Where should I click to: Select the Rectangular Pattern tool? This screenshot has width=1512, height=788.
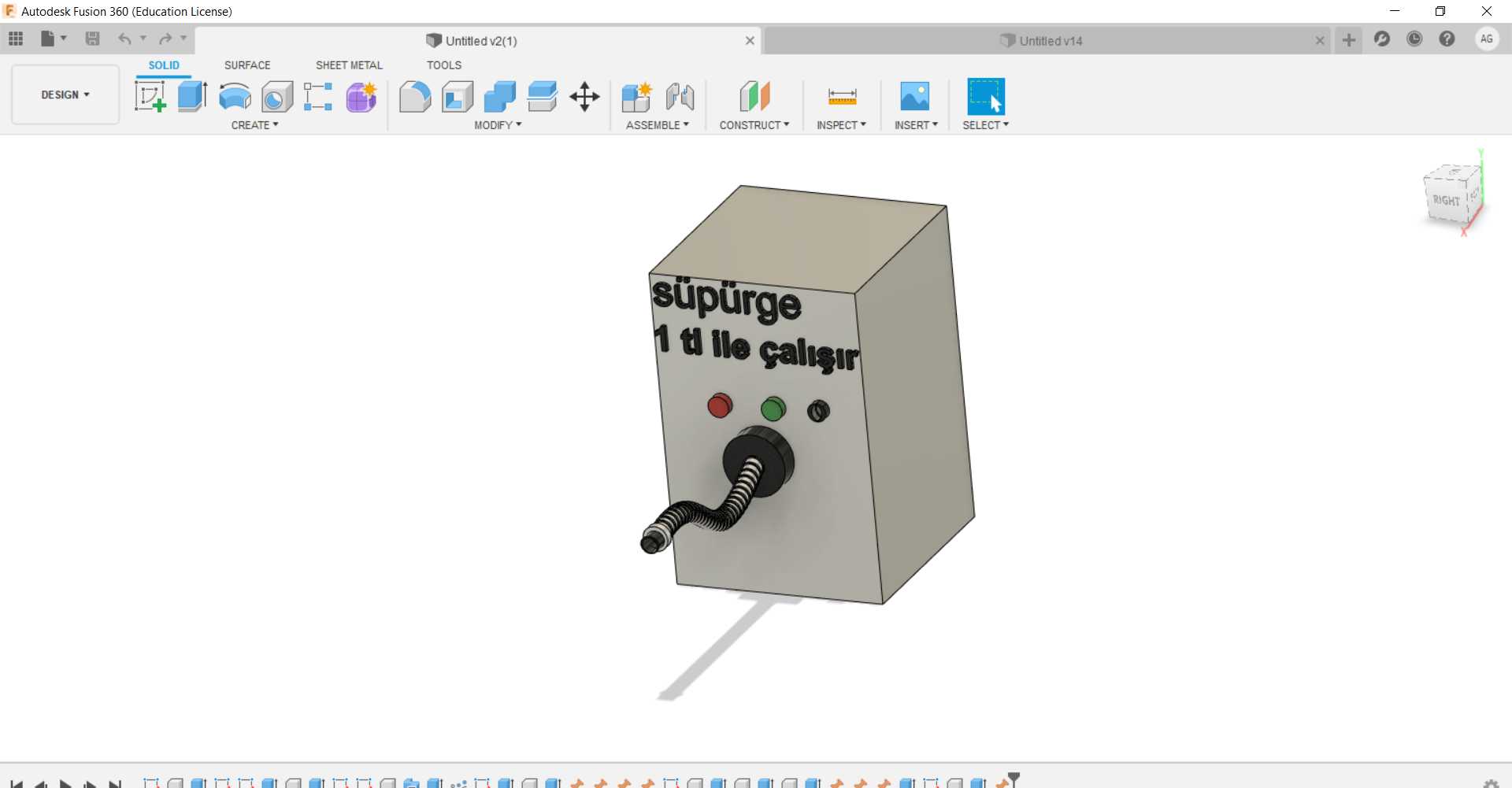(318, 97)
